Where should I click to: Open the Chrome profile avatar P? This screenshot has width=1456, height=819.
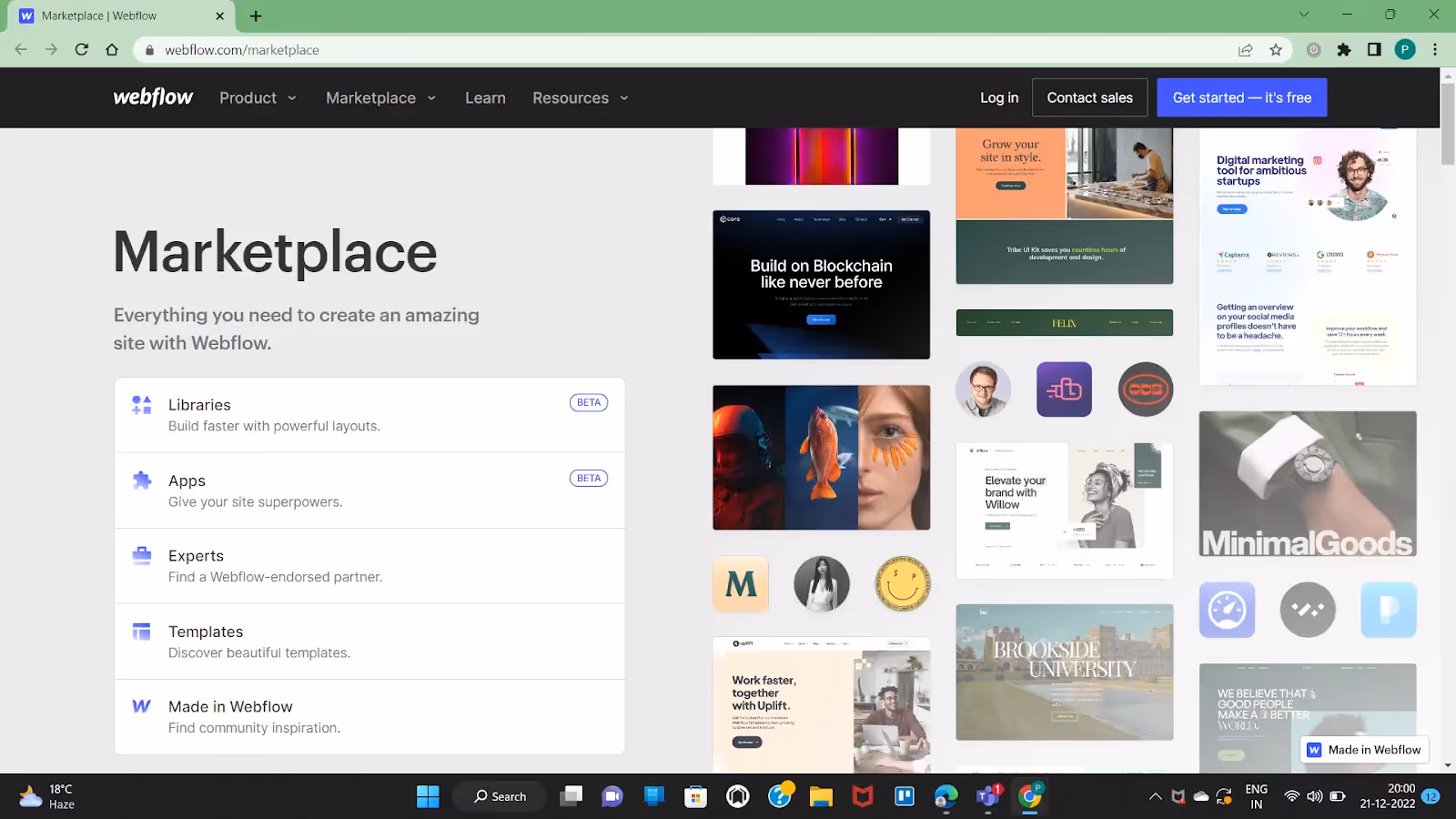1405,50
